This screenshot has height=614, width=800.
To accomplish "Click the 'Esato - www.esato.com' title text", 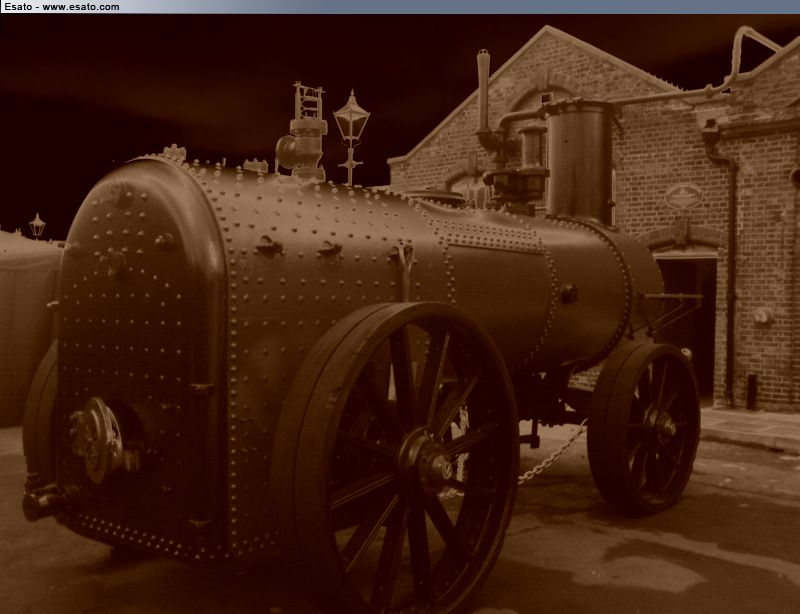I will [x=62, y=7].
